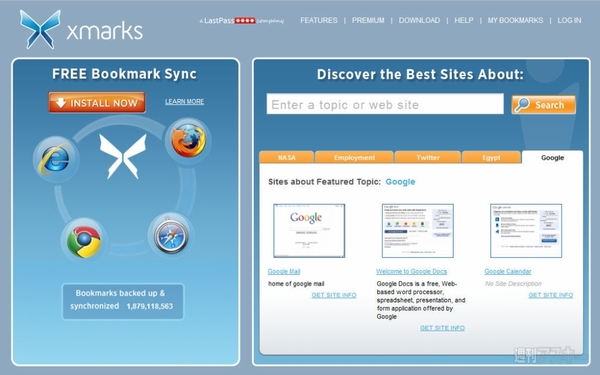
Task: Open the Google homepage thumbnail
Action: (309, 231)
